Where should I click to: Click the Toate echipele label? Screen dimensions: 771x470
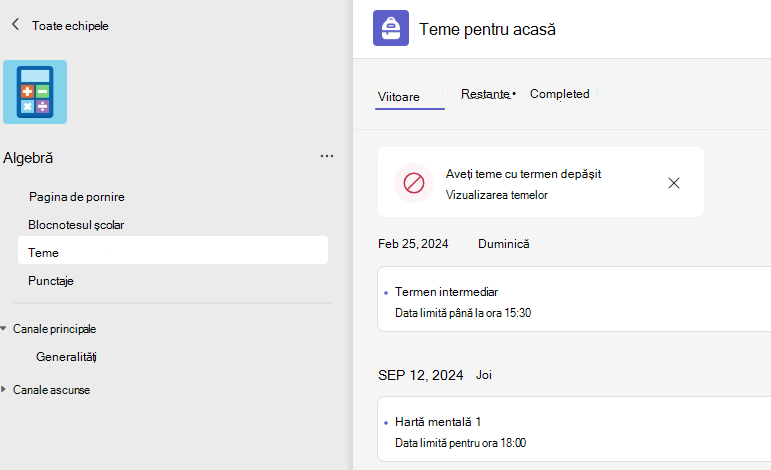click(70, 26)
